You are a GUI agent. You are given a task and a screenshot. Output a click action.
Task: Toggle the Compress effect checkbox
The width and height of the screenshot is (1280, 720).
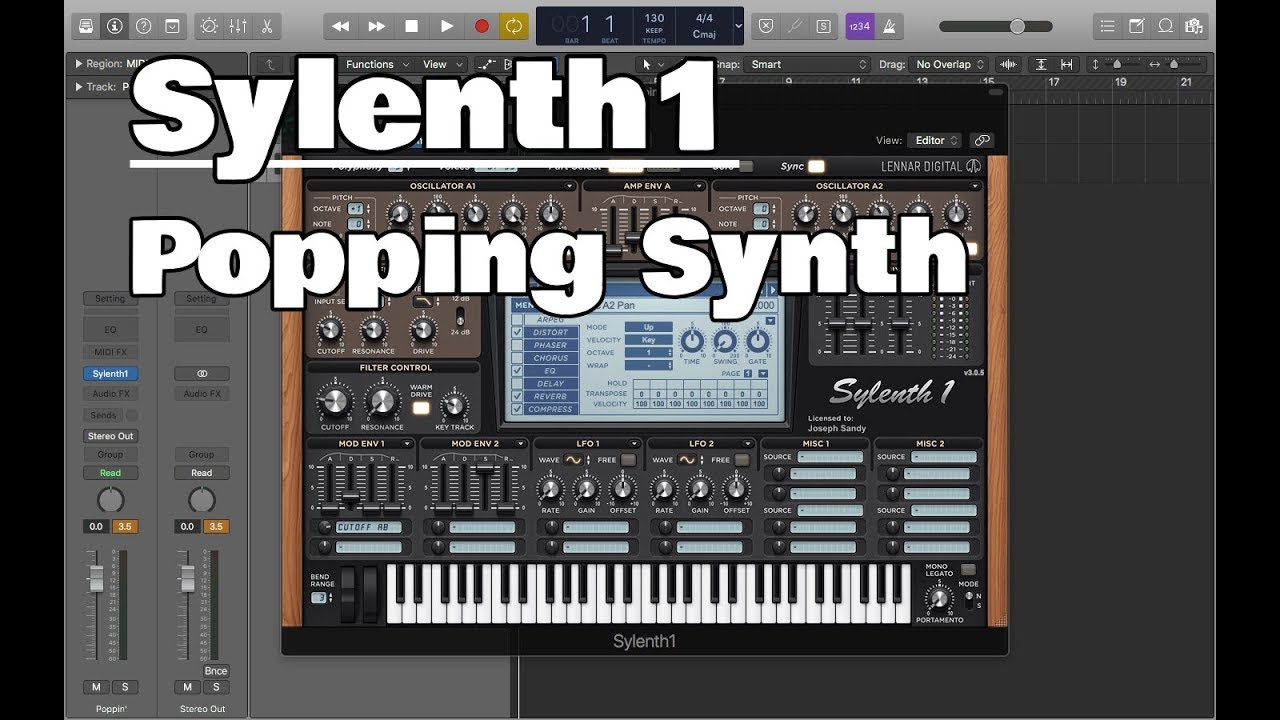[x=517, y=409]
